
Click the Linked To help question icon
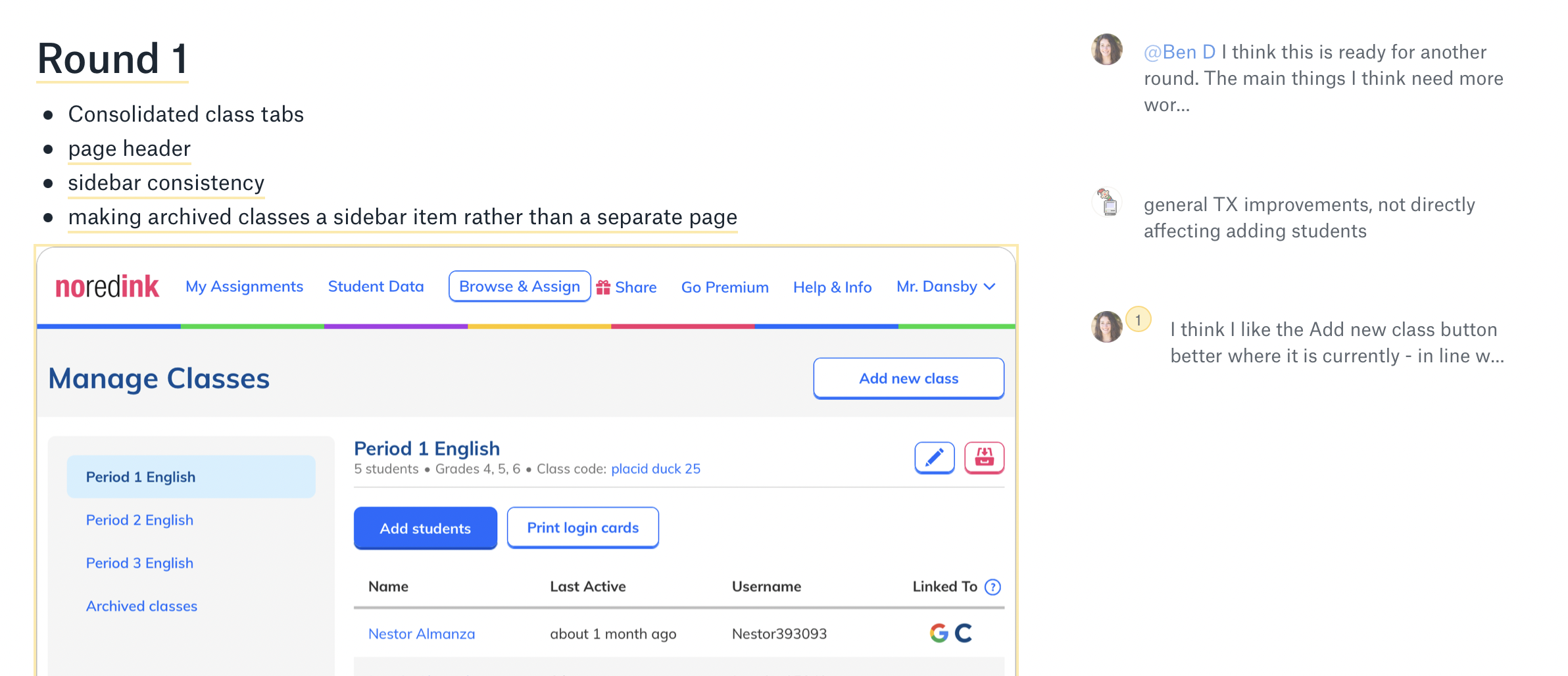click(992, 587)
